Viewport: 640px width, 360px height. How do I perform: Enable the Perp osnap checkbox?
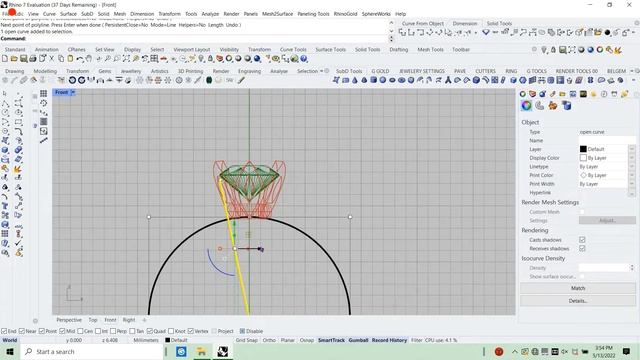[113, 331]
